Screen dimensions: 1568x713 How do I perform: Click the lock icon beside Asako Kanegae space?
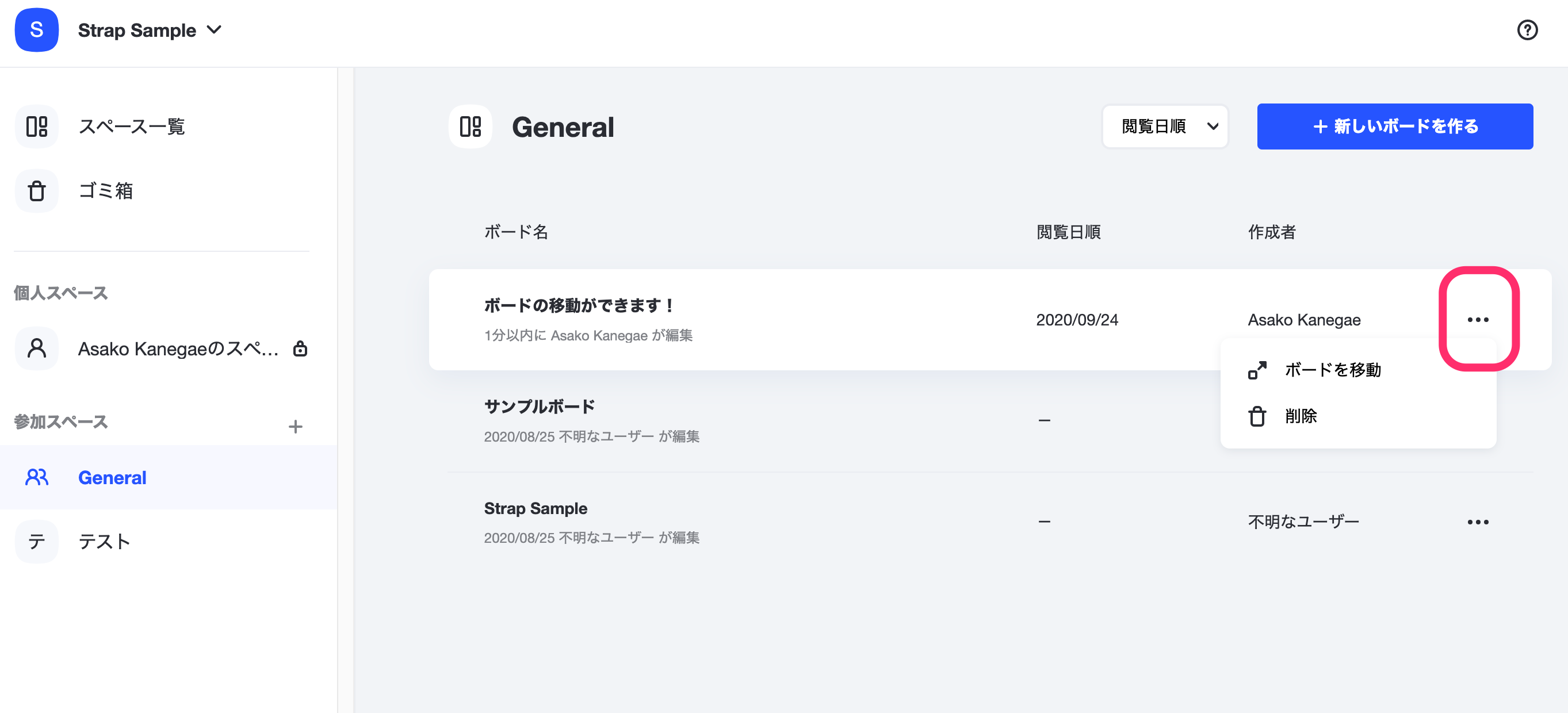click(x=300, y=348)
